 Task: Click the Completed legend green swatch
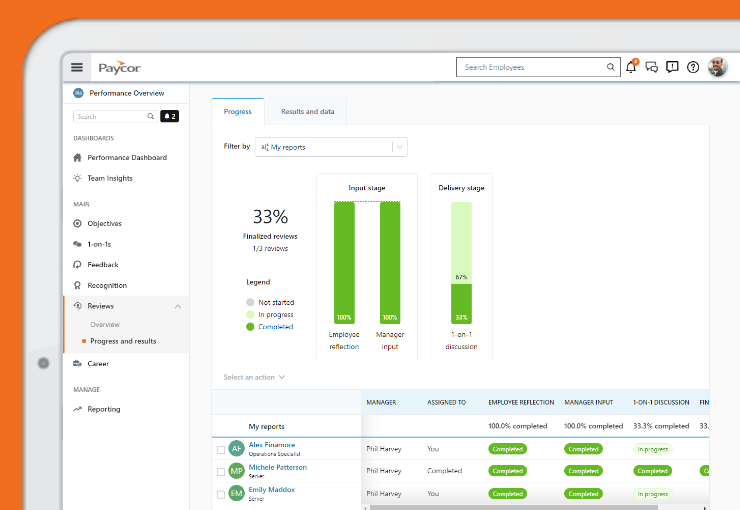[x=250, y=326]
